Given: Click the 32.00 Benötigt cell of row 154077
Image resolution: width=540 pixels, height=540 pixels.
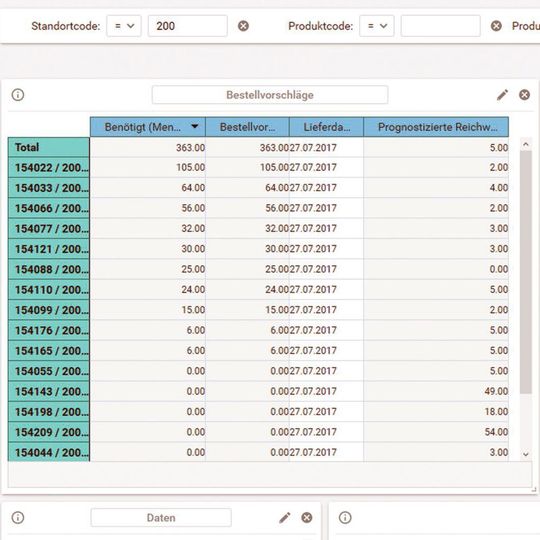Looking at the screenshot, I should tap(148, 229).
